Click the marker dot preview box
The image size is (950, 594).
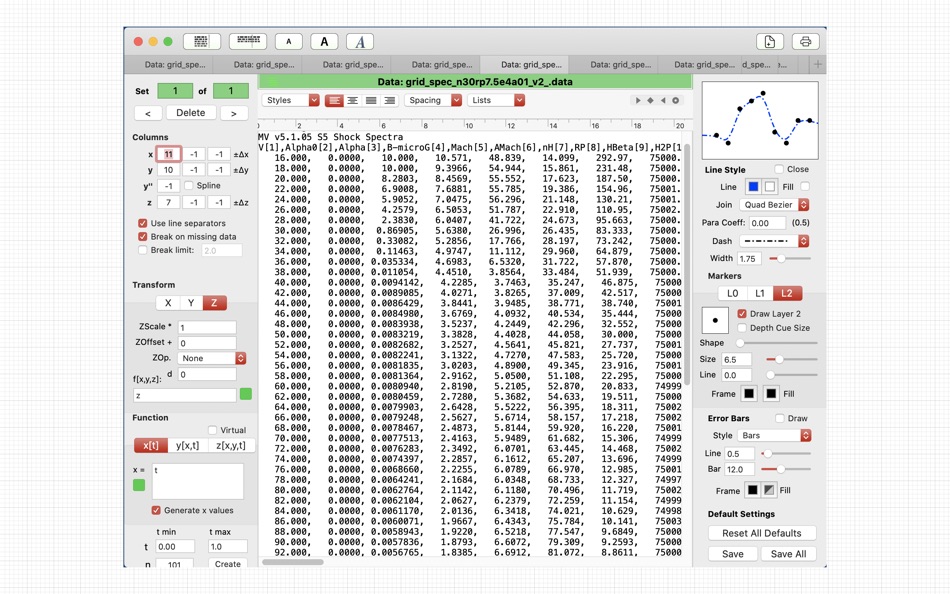pyautogui.click(x=715, y=320)
